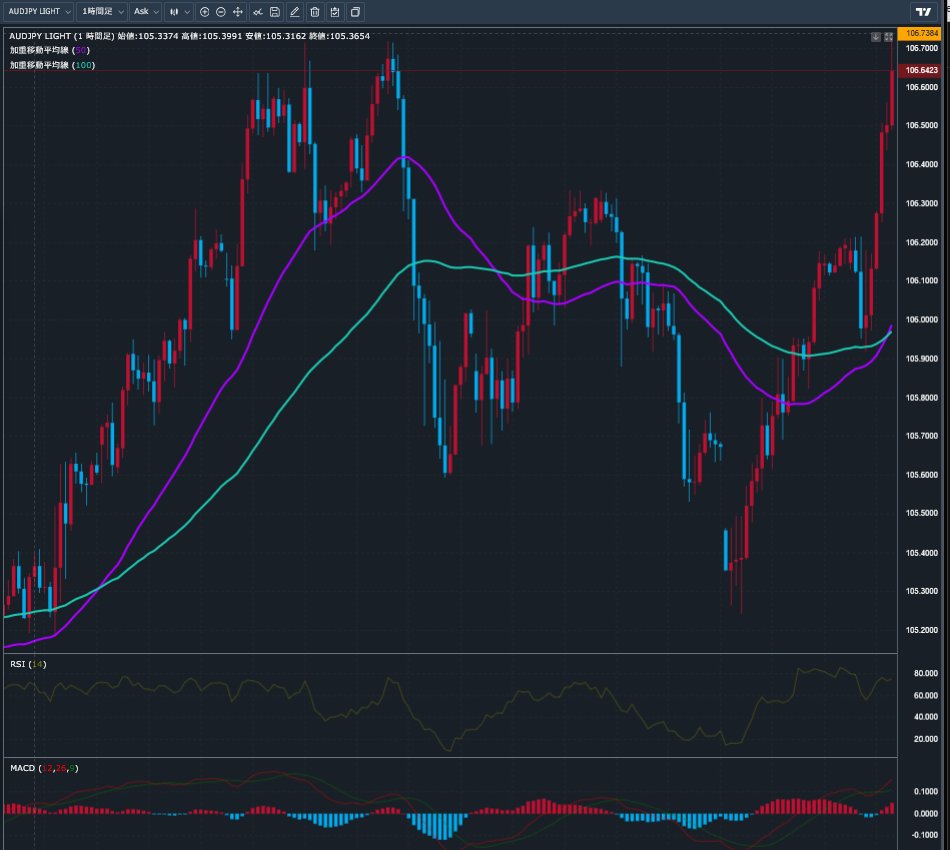
Task: Click the RSI (14) indicator label
Action: [28, 664]
